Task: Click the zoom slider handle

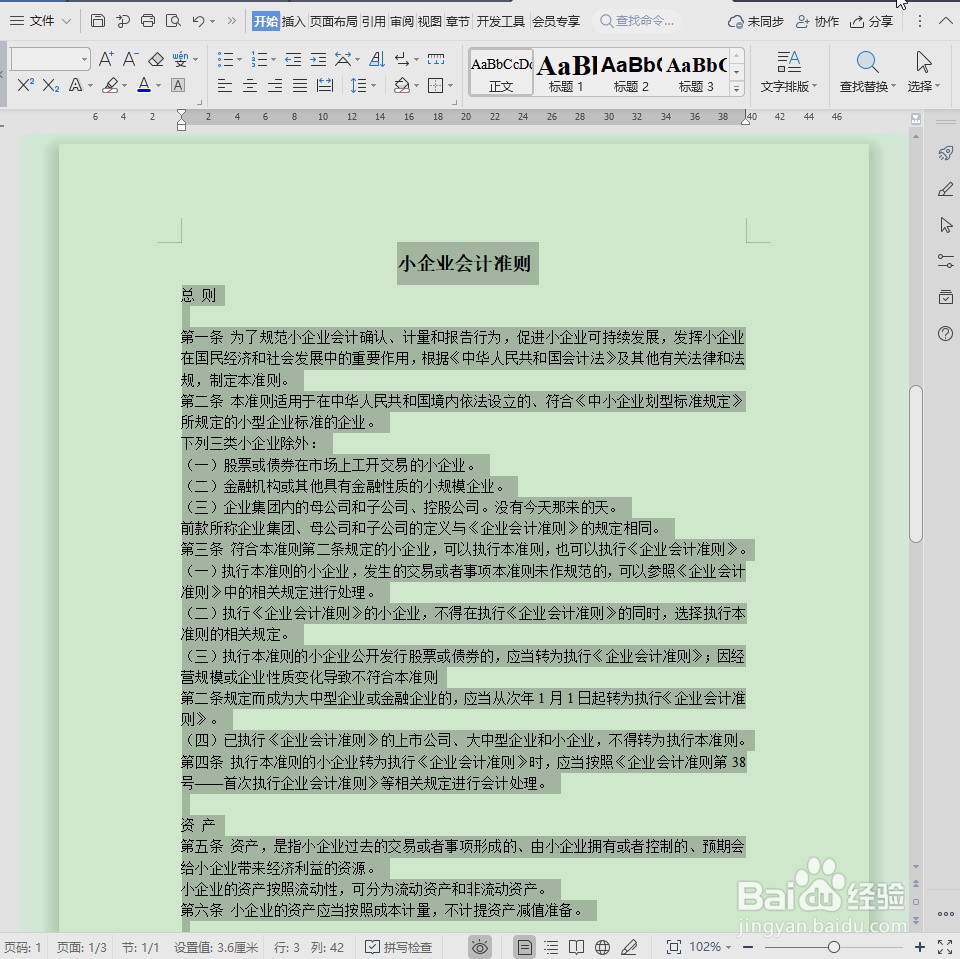Action: [833, 947]
